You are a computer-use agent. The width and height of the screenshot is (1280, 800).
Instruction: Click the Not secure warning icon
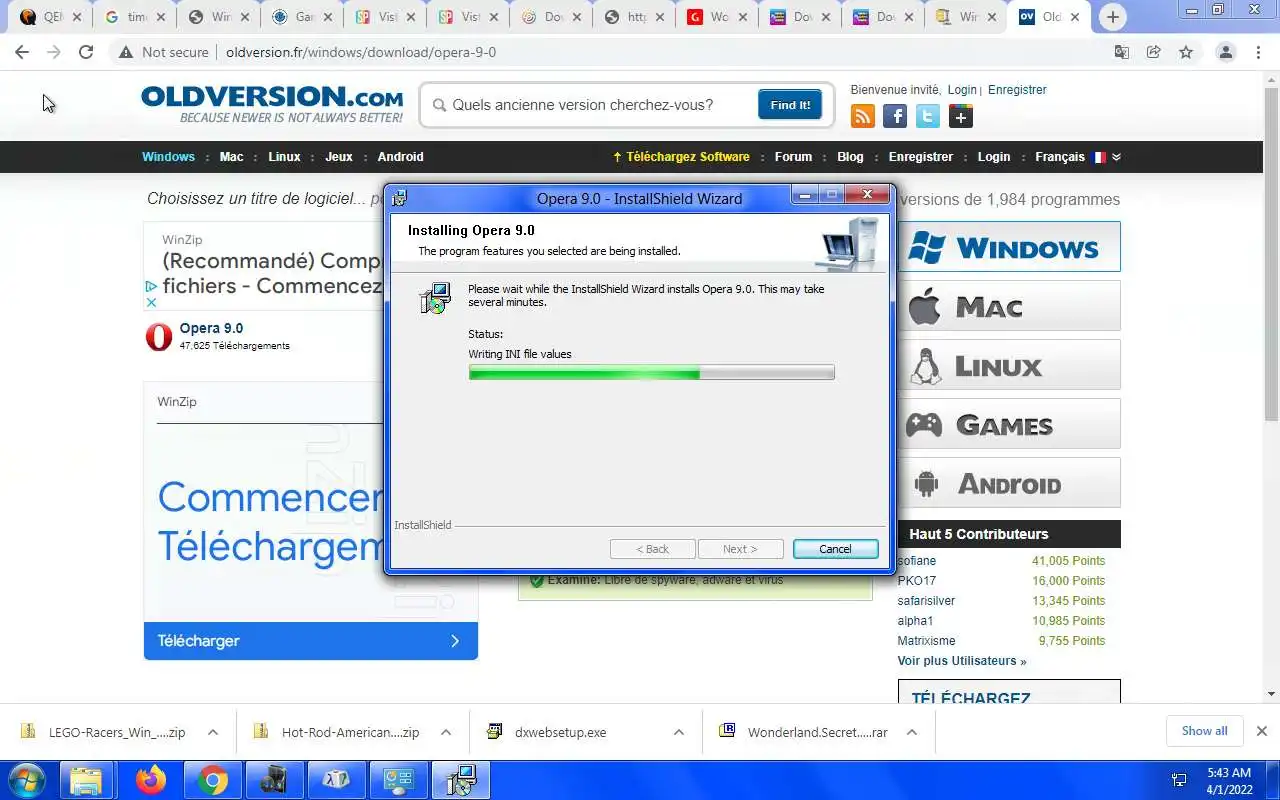(x=125, y=52)
